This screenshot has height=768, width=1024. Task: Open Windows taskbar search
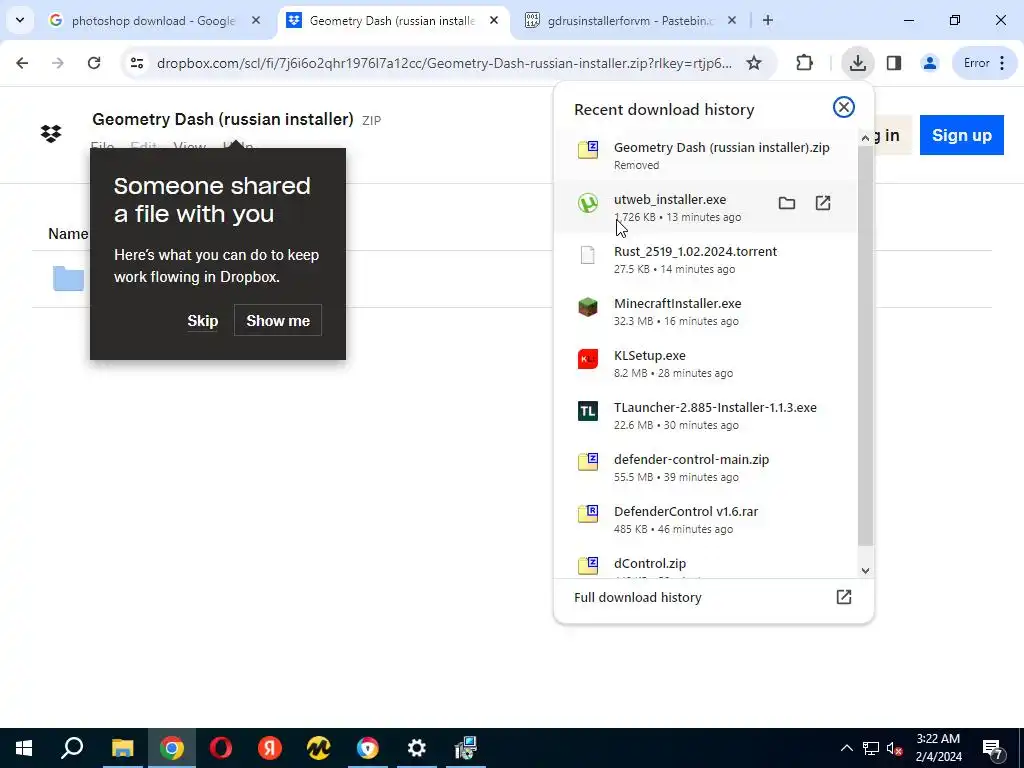(72, 748)
